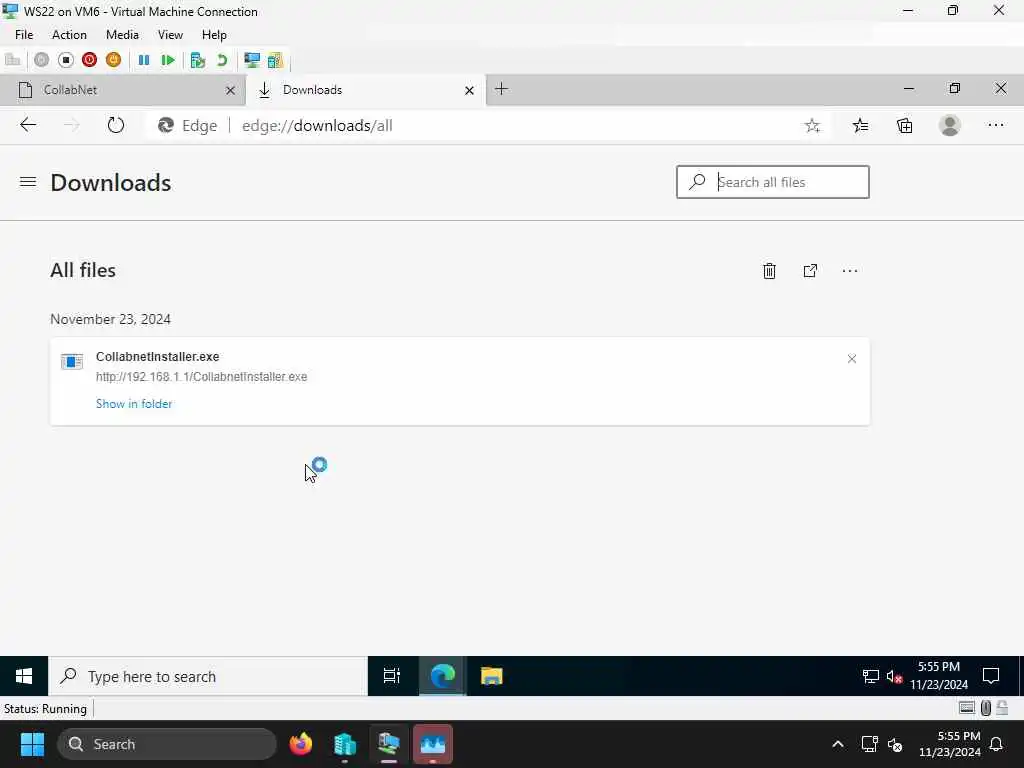Image resolution: width=1024 pixels, height=768 pixels.
Task: Open the Help menu
Action: click(214, 35)
